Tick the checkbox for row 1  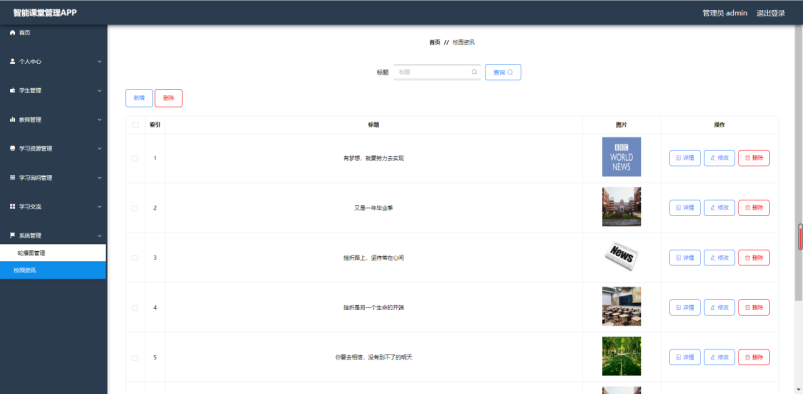135,158
